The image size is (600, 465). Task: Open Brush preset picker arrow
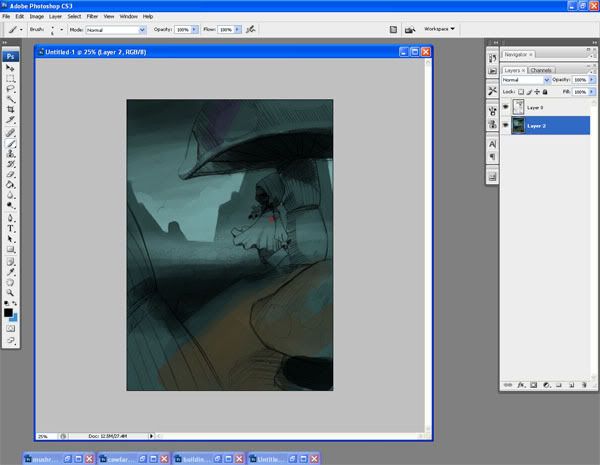click(x=61, y=29)
